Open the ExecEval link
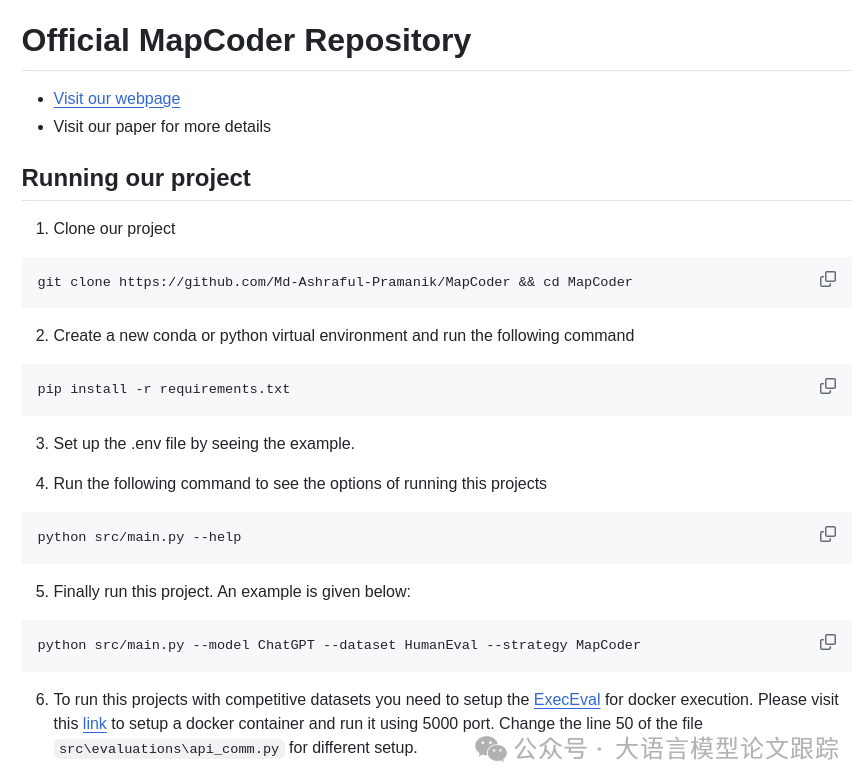 coord(566,700)
